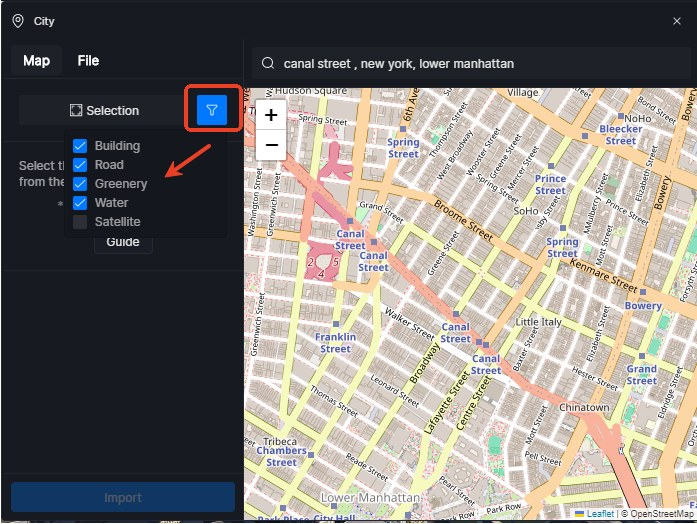697x524 pixels.
Task: Switch to the Map tab
Action: 36,60
